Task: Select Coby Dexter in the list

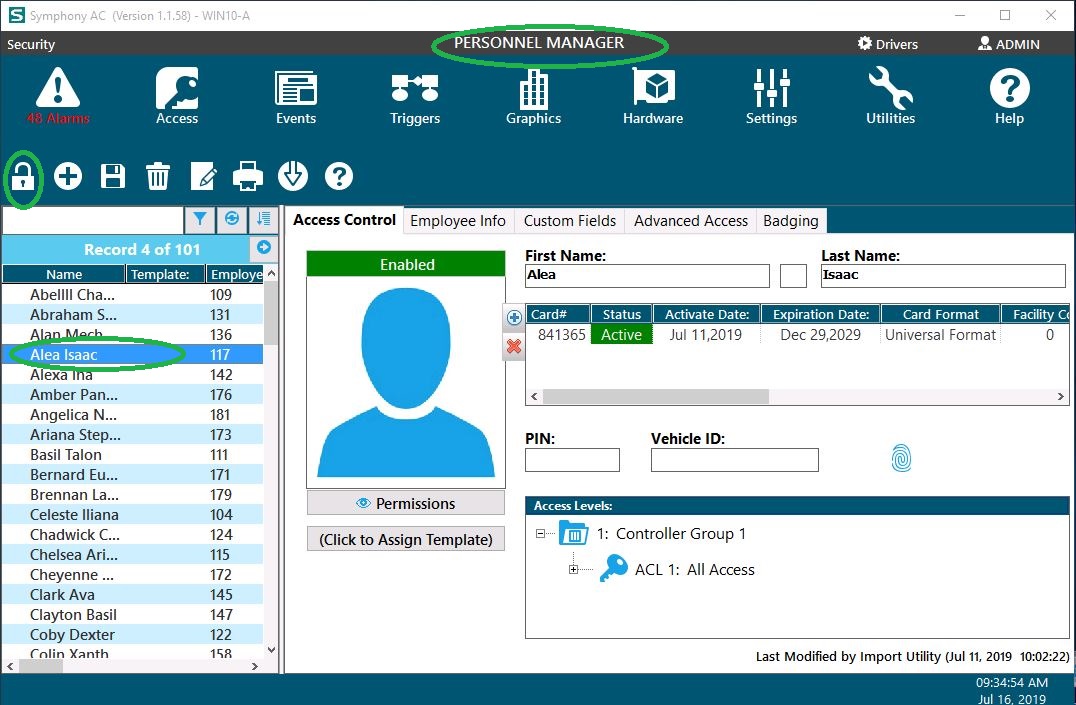Action: pos(132,634)
